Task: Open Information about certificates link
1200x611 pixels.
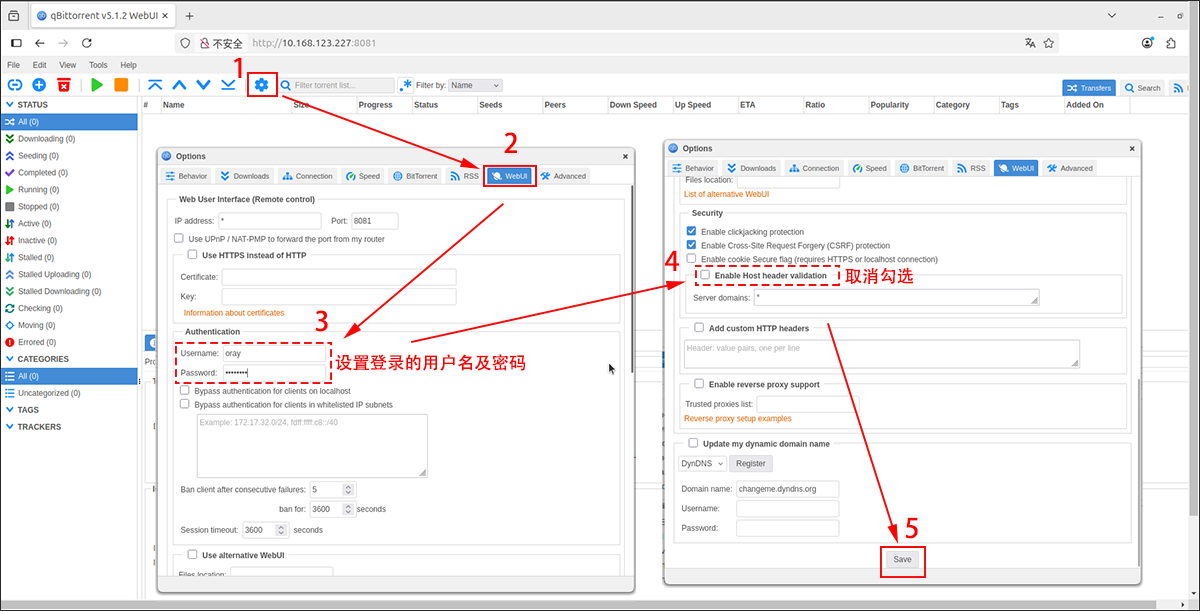Action: 234,313
